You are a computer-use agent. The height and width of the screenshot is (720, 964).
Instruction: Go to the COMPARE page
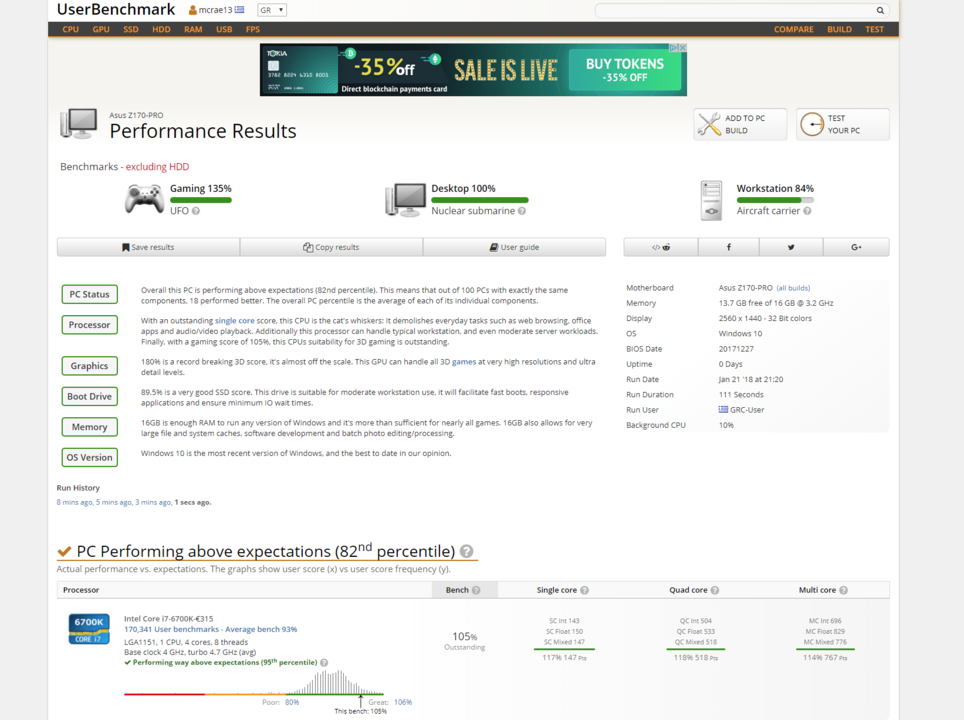tap(794, 30)
